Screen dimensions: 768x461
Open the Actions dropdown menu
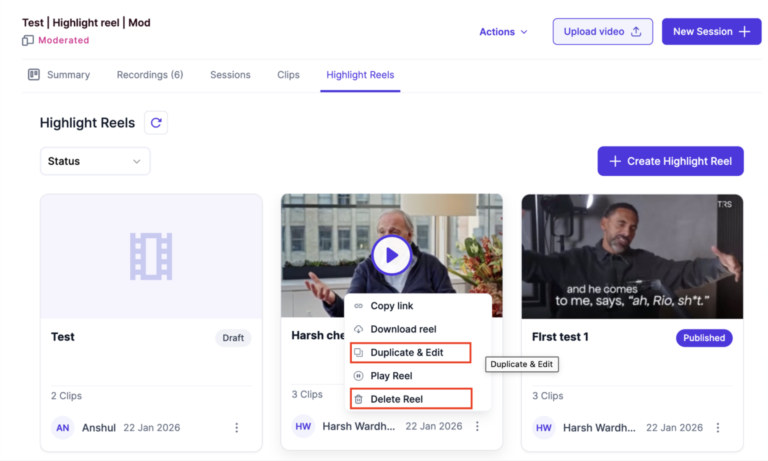(503, 32)
